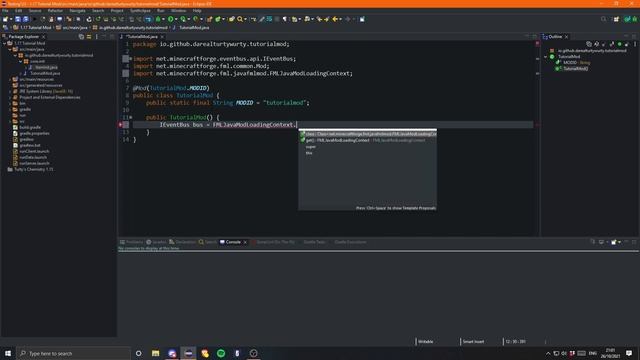Collapse TutorialMod constructor at line 11
The image size is (640, 360).
click(x=131, y=118)
